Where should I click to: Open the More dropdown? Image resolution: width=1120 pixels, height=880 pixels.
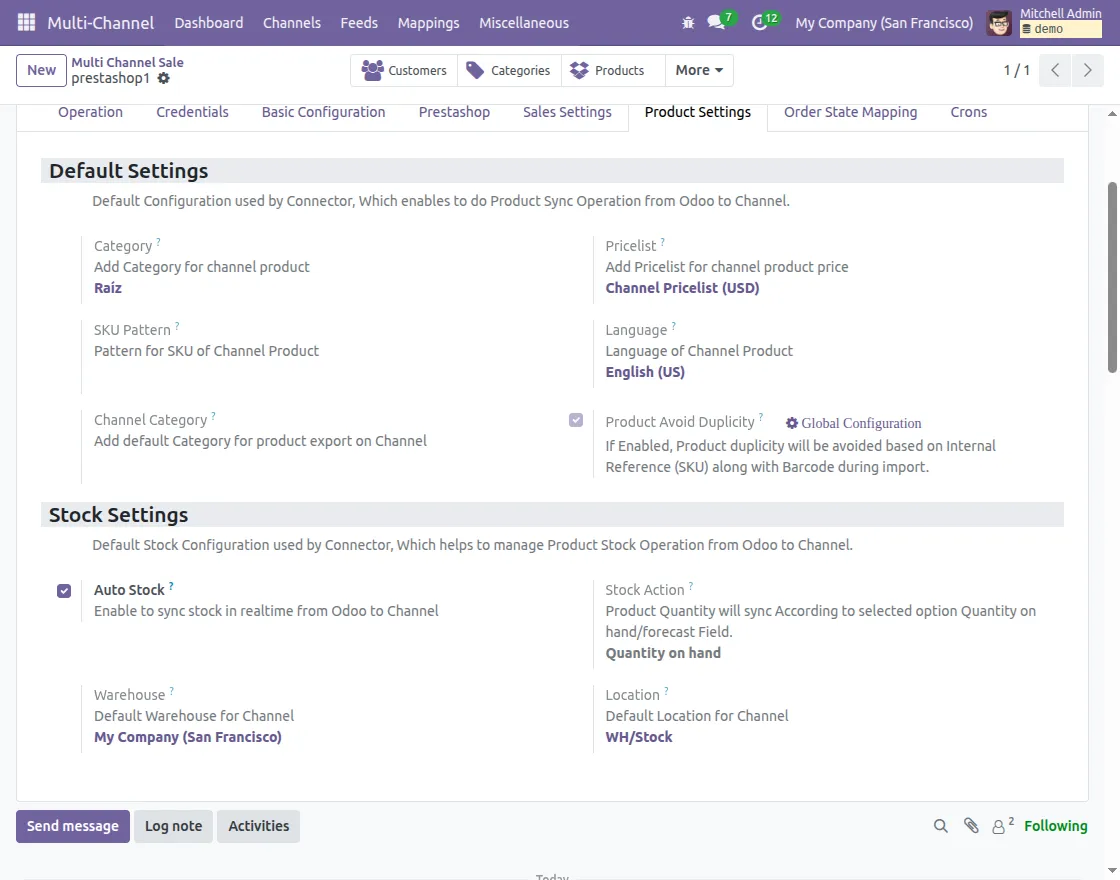[x=699, y=70]
